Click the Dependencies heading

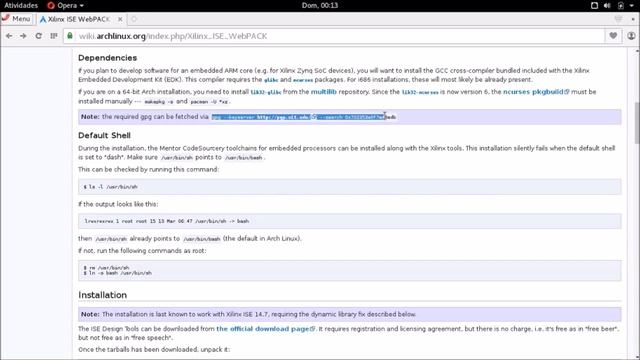point(107,58)
